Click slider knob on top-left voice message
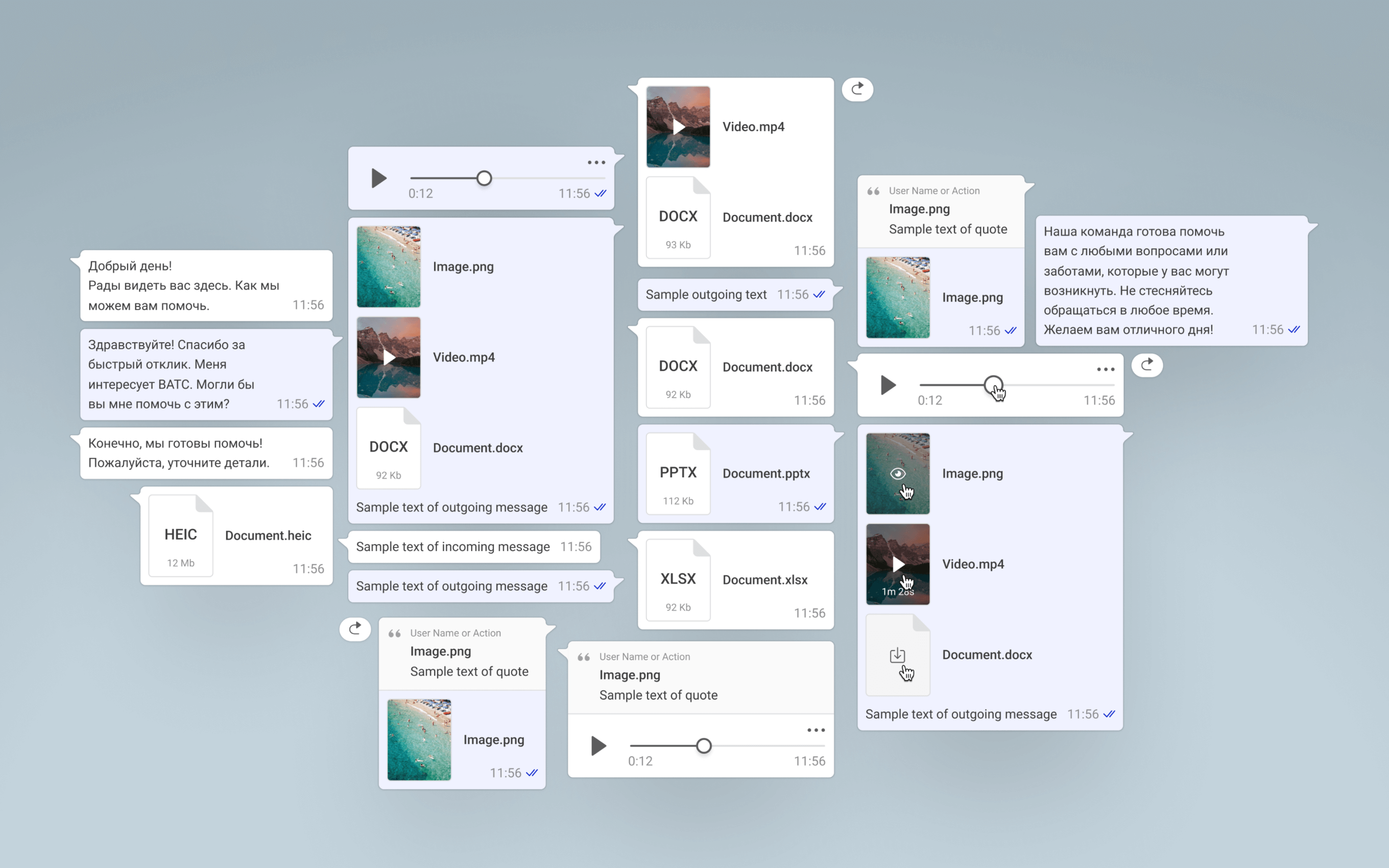Screen dimensions: 1389x868 [484, 179]
